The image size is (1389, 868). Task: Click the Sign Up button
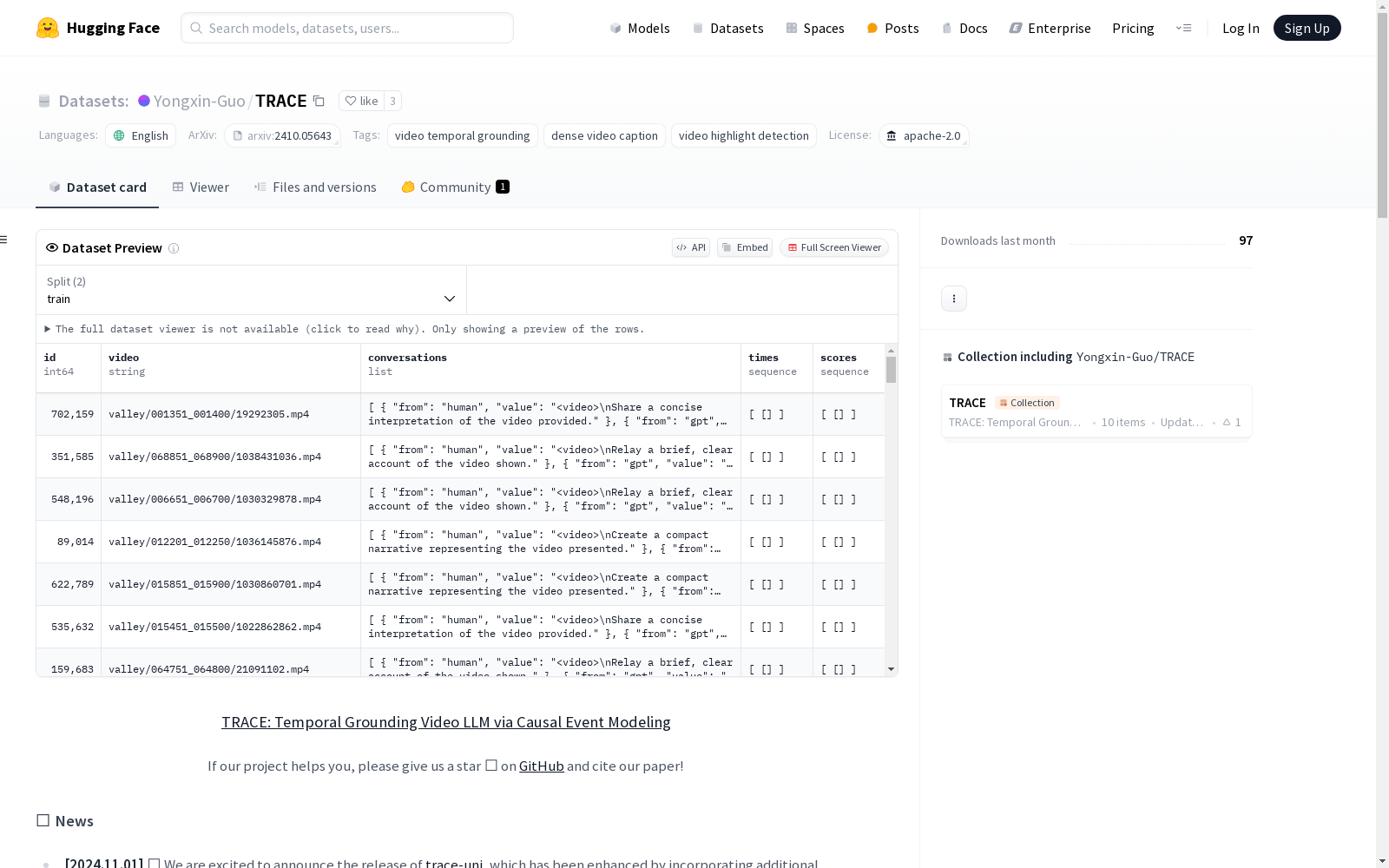(1307, 28)
